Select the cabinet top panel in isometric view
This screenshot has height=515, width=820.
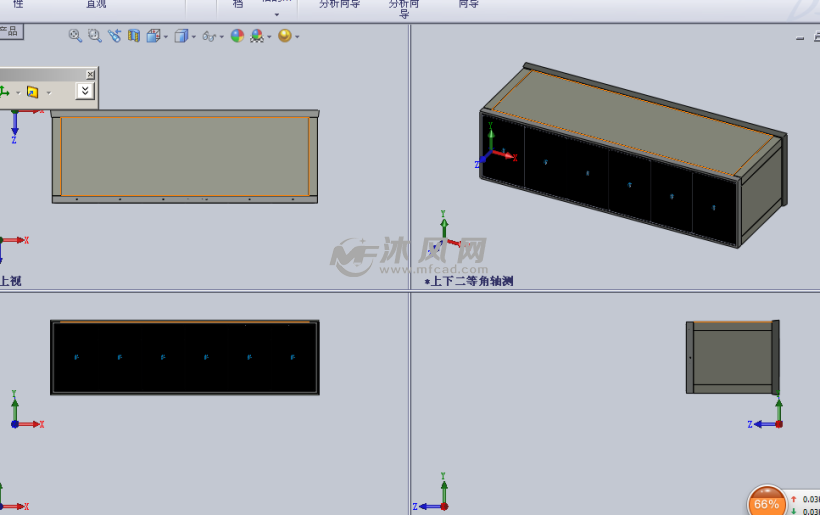633,123
